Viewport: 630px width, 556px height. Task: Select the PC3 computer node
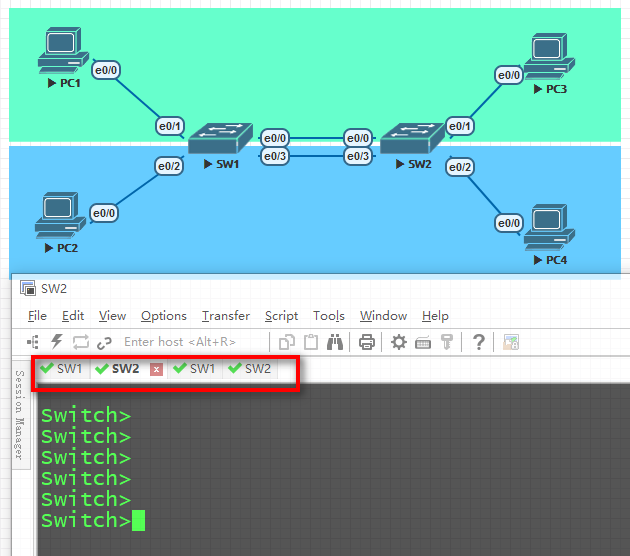coord(549,57)
